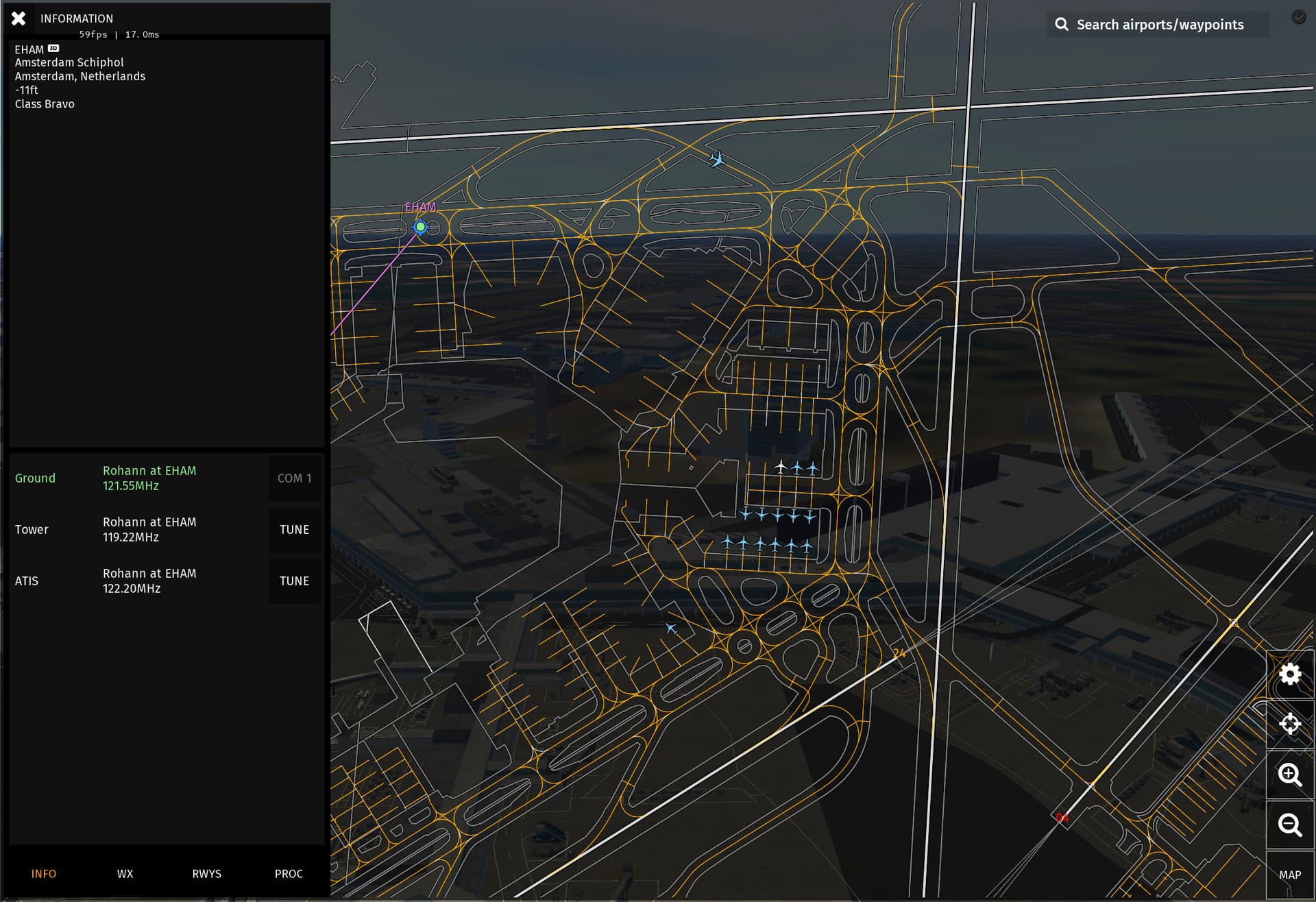Open the RWYS tab
Viewport: 1316px width, 902px height.
(206, 874)
